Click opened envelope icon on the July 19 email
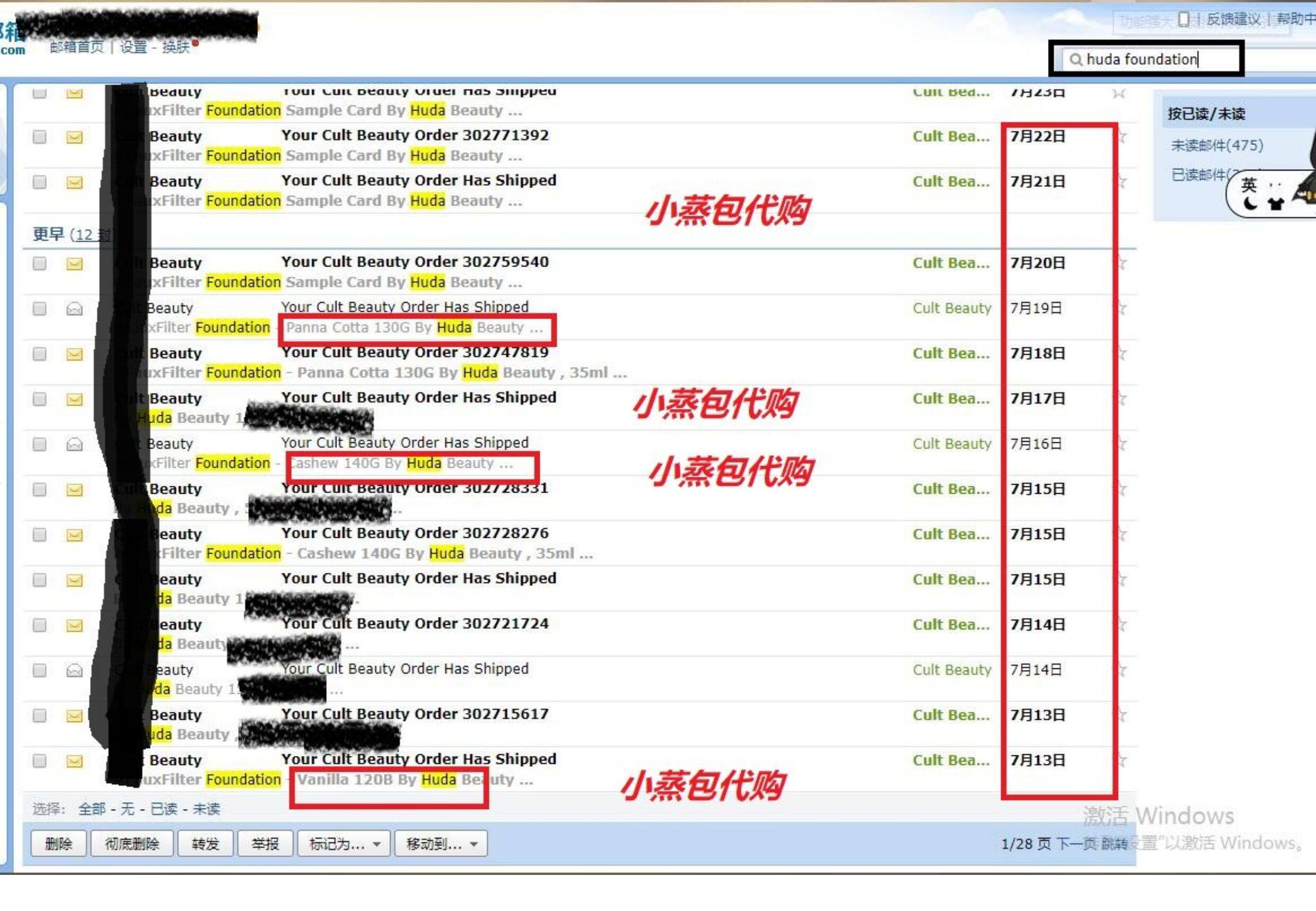The image size is (1316, 911). [x=74, y=309]
